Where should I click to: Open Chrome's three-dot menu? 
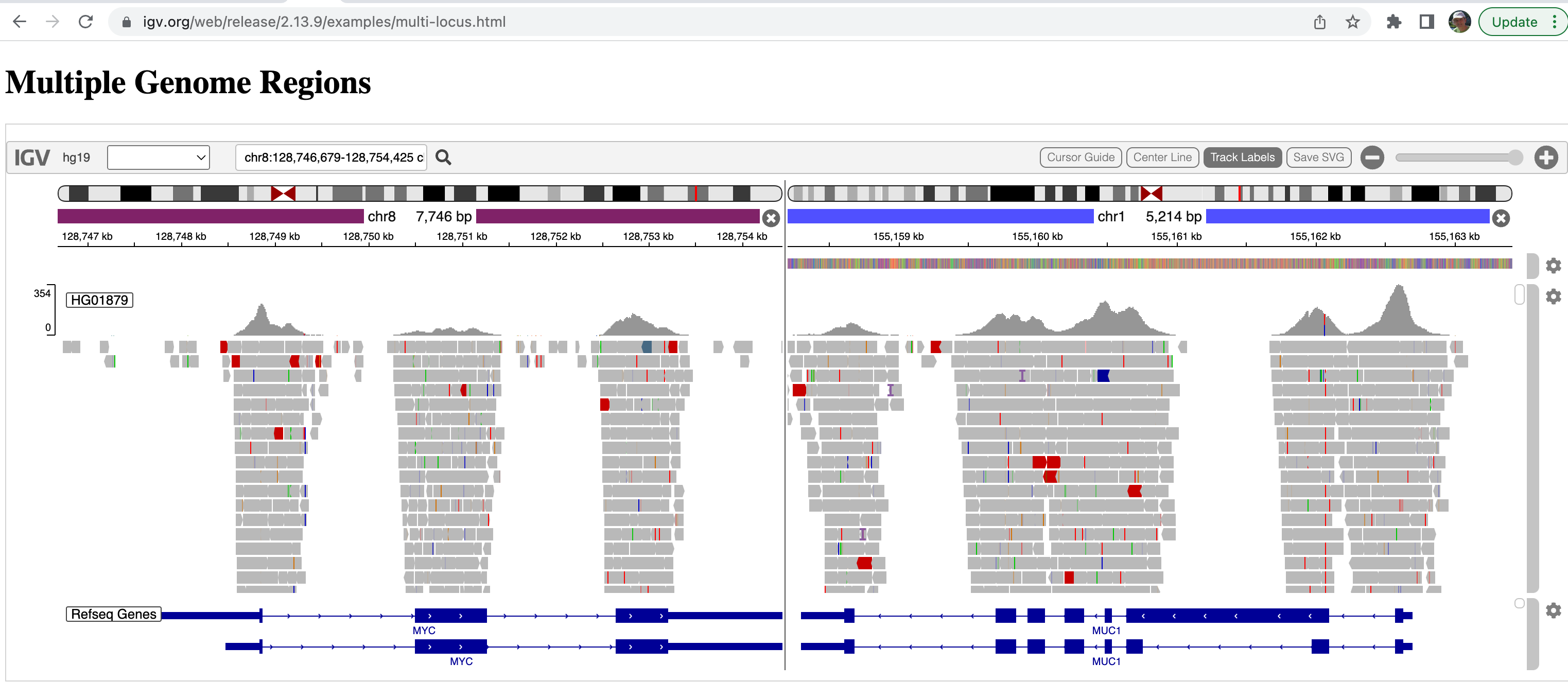tap(1554, 22)
